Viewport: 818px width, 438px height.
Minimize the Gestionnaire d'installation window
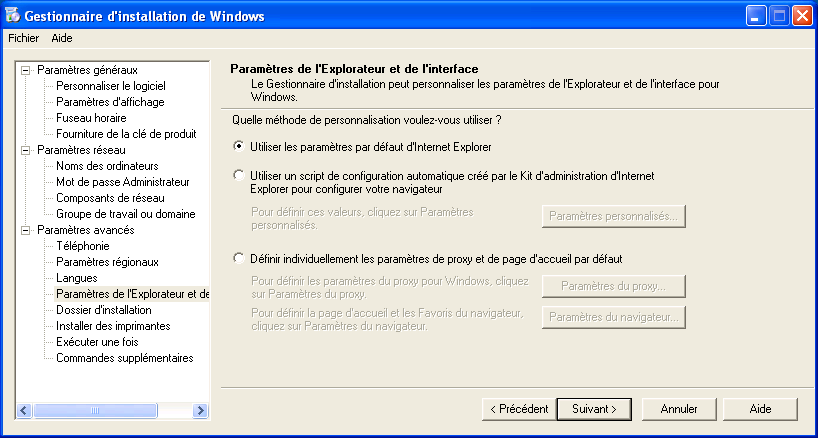(x=756, y=17)
